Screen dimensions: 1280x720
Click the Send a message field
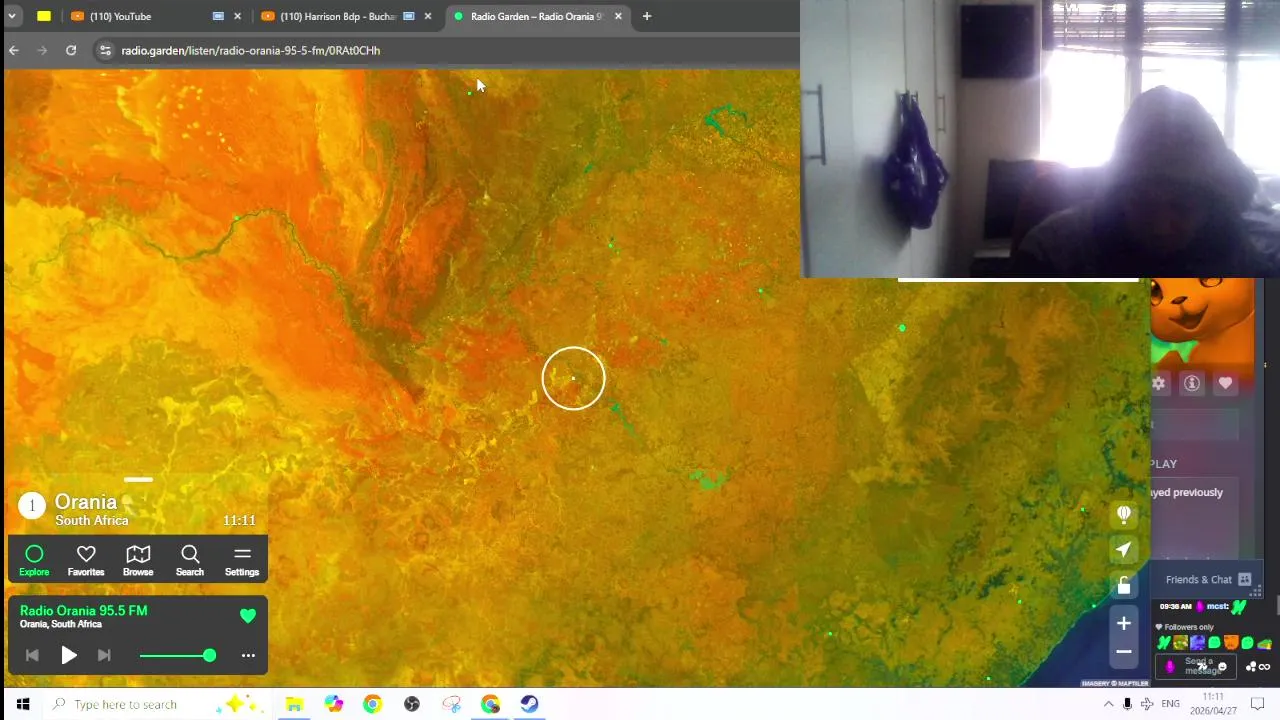(1197, 666)
